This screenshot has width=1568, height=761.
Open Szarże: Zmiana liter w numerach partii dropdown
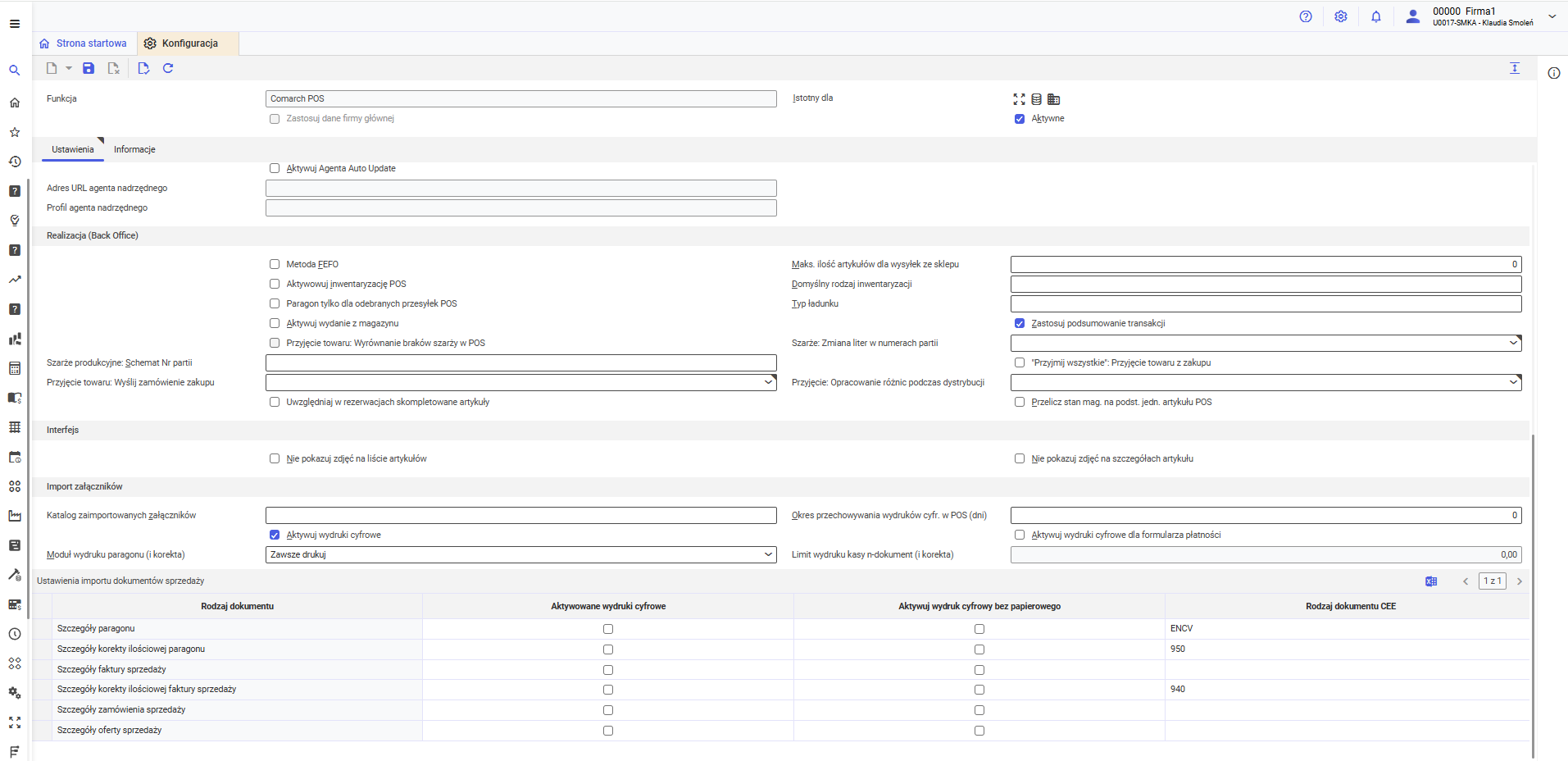(1513, 343)
